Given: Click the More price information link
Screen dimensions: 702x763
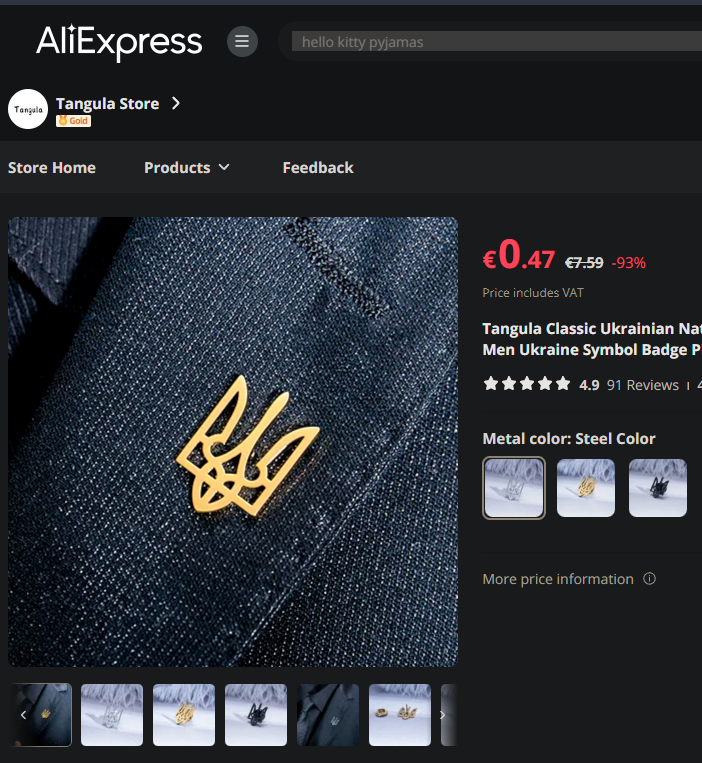Looking at the screenshot, I should point(558,579).
